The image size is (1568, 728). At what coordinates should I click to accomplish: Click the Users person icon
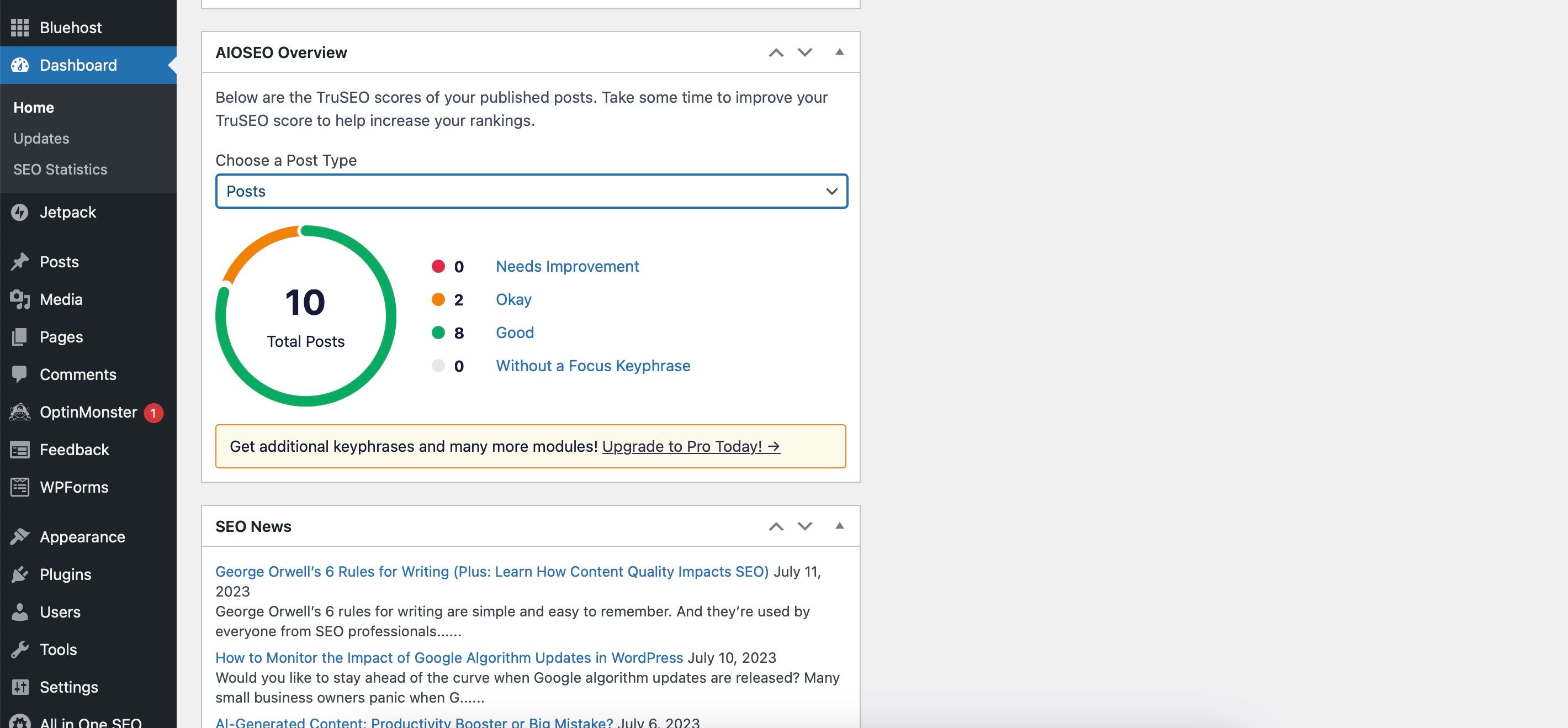tap(19, 611)
